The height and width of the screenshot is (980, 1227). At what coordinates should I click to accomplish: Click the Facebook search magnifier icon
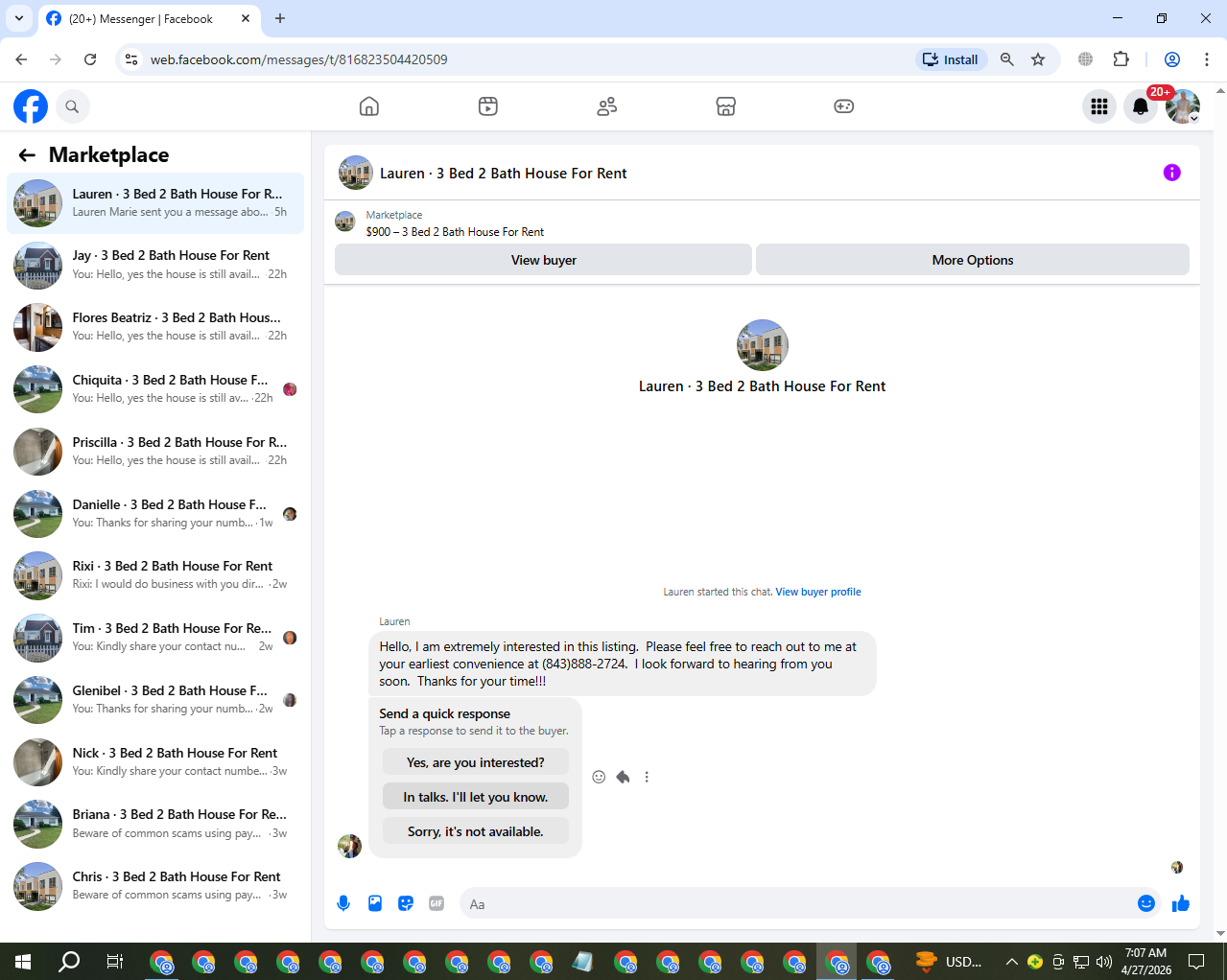click(x=72, y=106)
